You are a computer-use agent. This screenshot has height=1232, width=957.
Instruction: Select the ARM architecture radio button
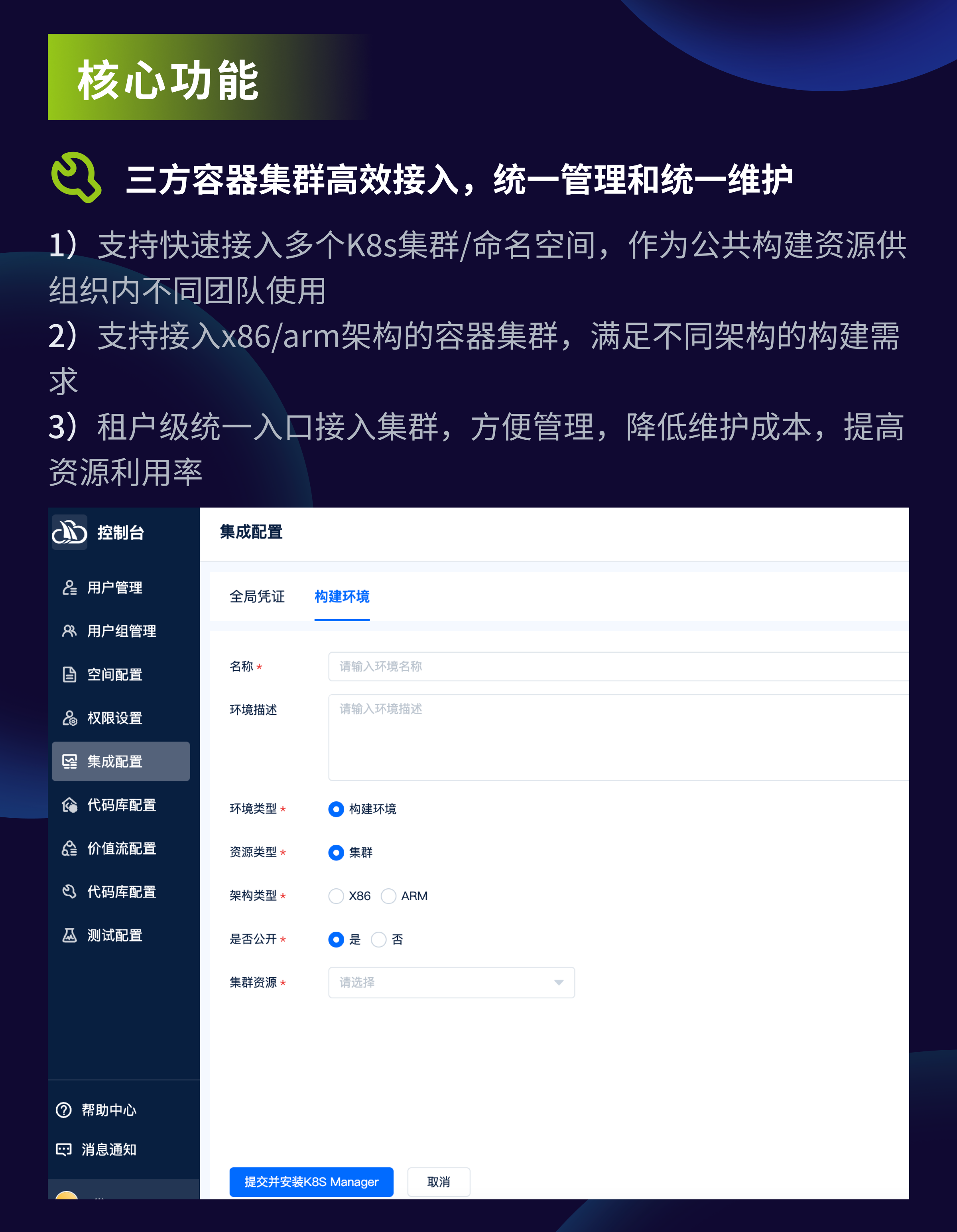[388, 896]
